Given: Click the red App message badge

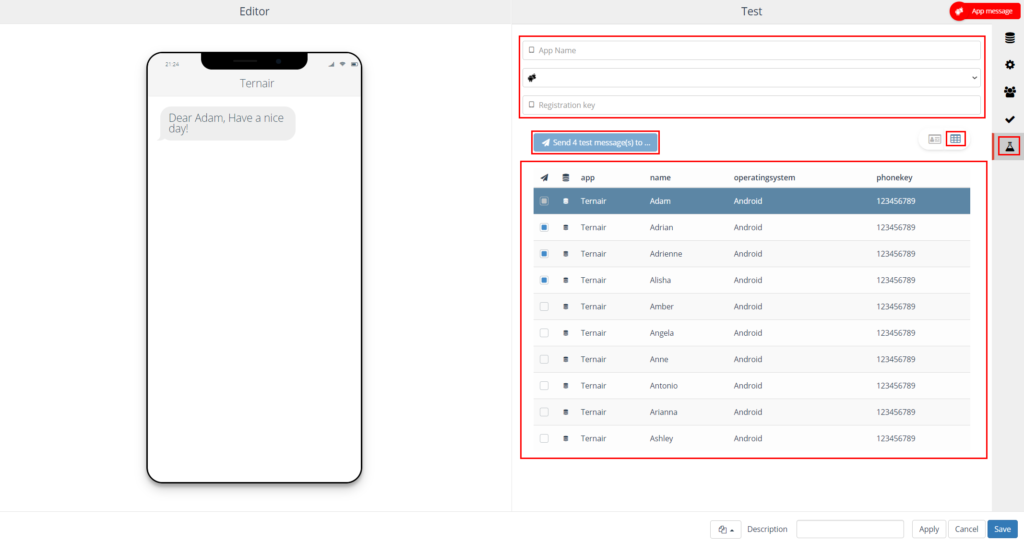Looking at the screenshot, I should coord(984,11).
